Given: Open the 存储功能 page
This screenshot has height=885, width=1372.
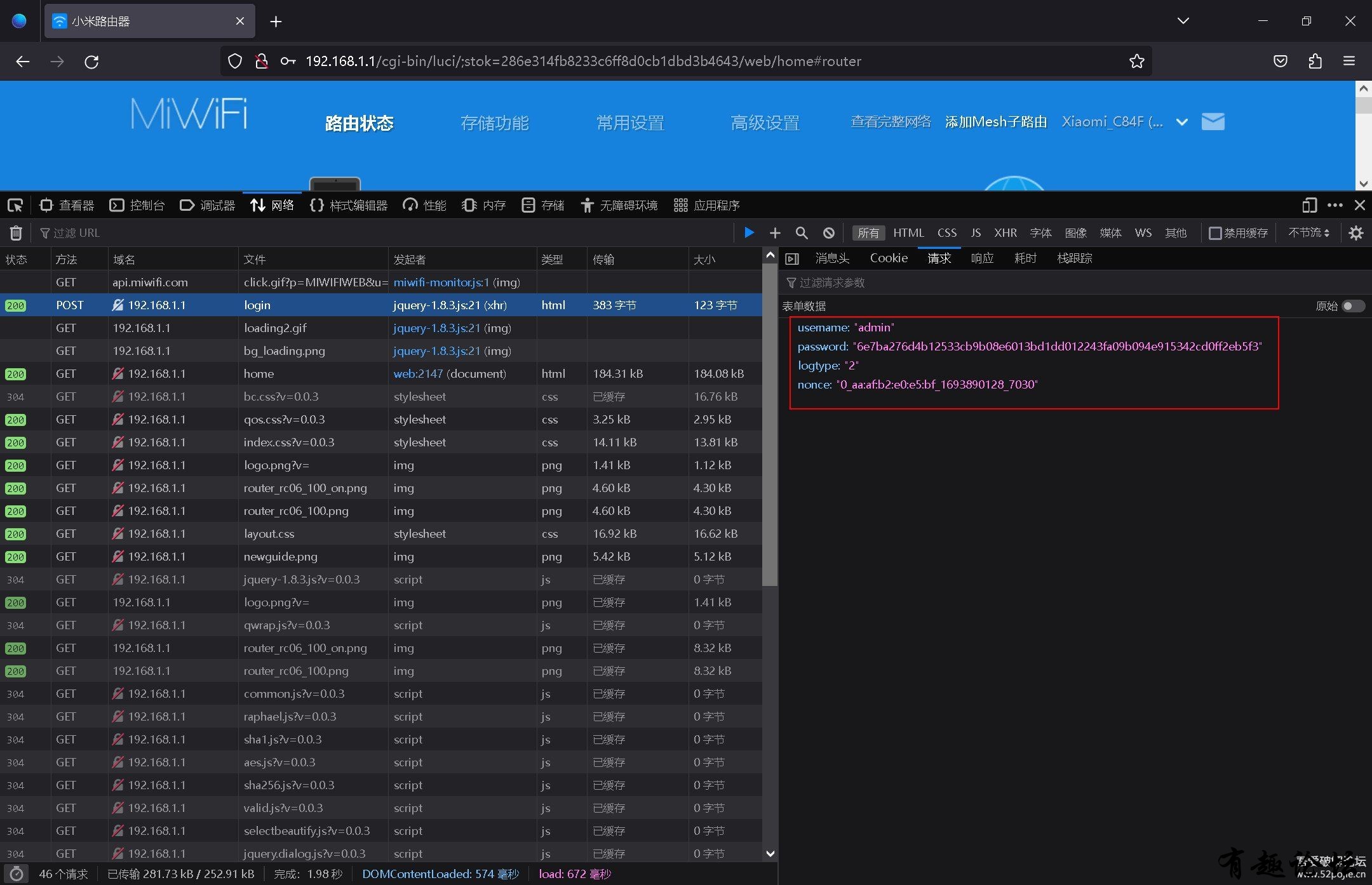Looking at the screenshot, I should [494, 123].
